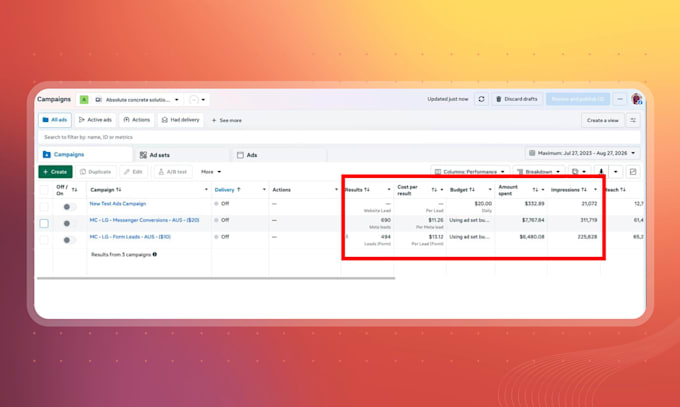Sort by Campaign column header
Image resolution: width=680 pixels, height=407 pixels.
click(106, 190)
